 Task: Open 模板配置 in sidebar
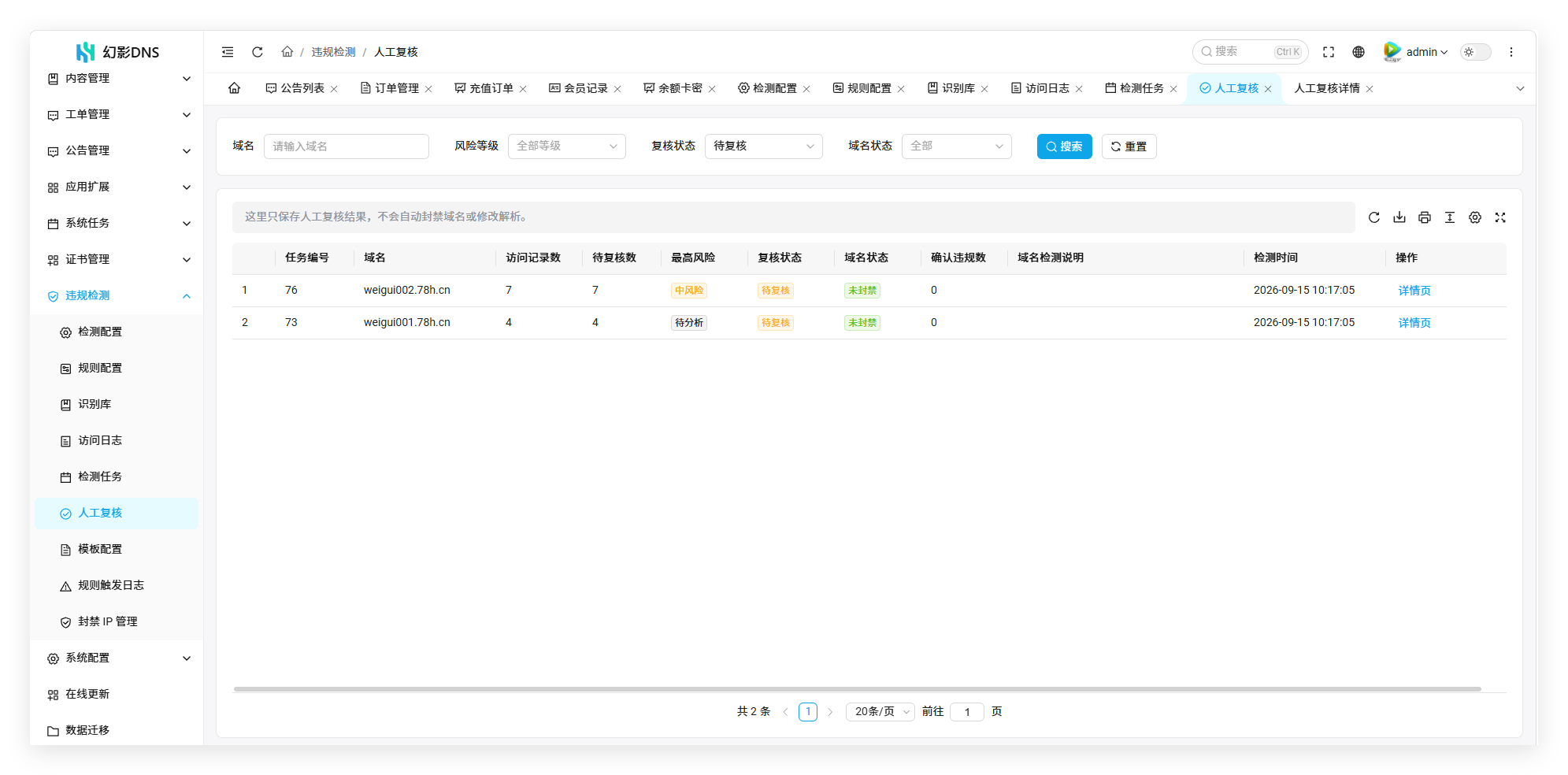117,550
